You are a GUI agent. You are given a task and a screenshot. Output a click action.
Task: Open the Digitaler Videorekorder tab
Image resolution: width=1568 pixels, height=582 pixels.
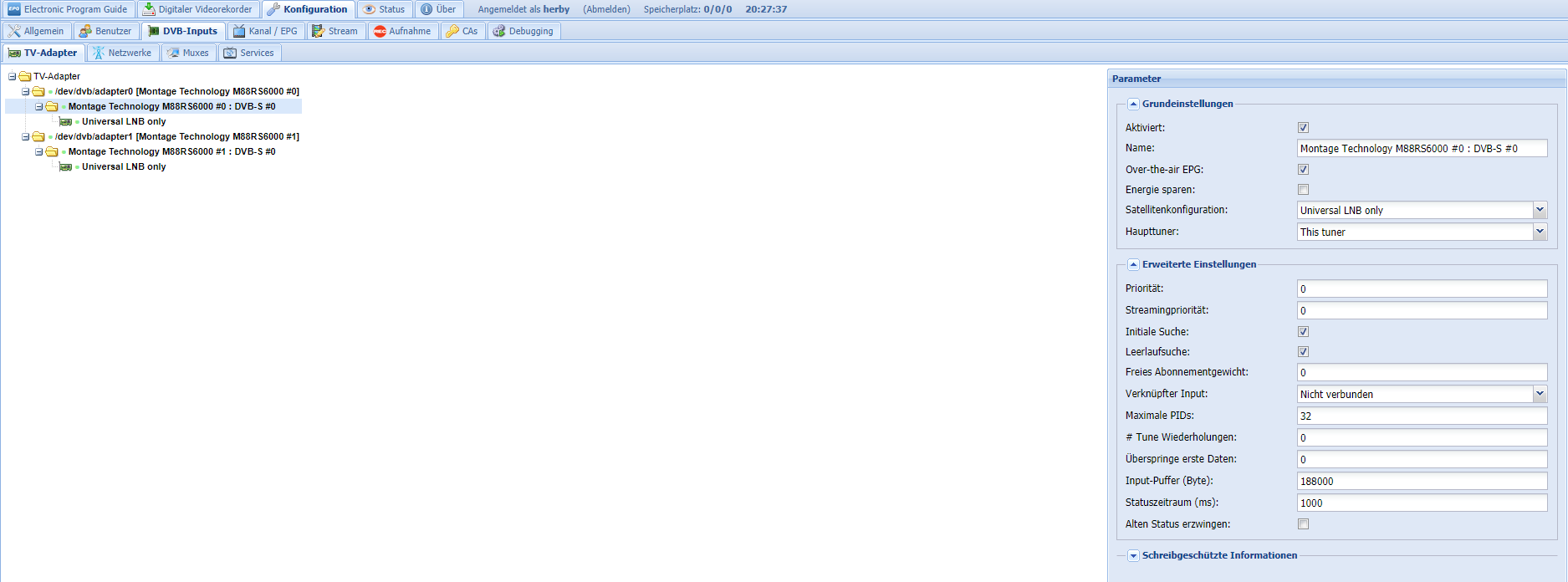pos(197,9)
